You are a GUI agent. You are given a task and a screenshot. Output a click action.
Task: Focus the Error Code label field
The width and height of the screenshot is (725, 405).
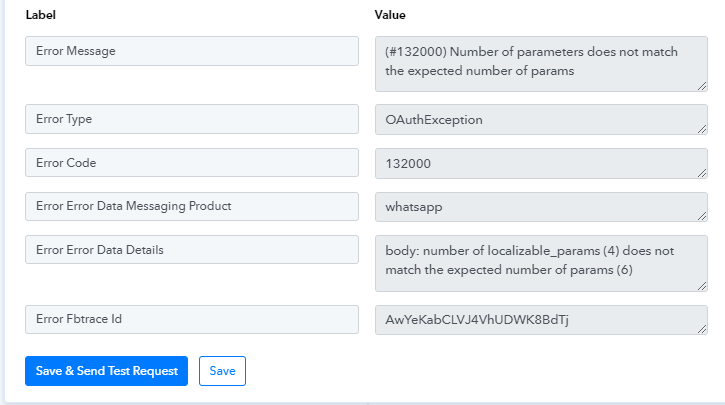point(191,162)
